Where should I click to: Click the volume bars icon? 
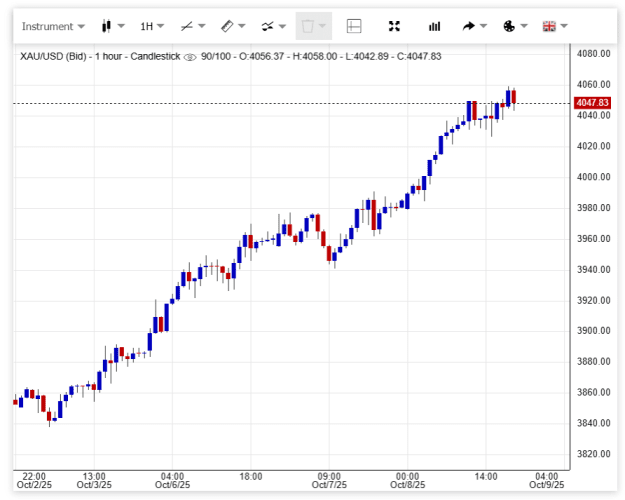coord(434,26)
